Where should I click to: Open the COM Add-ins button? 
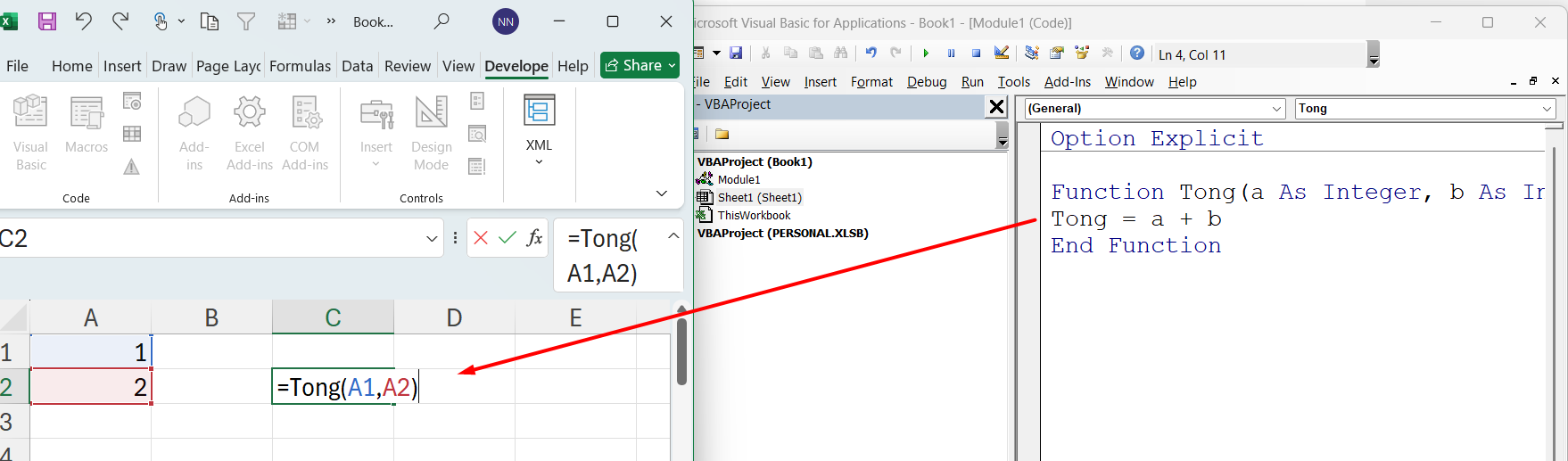coord(305,132)
